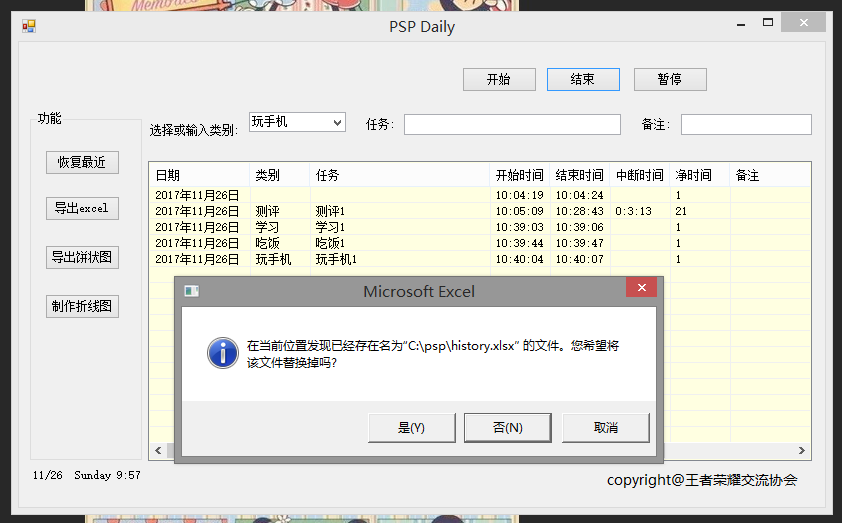Click the 备注 column header

[770, 175]
